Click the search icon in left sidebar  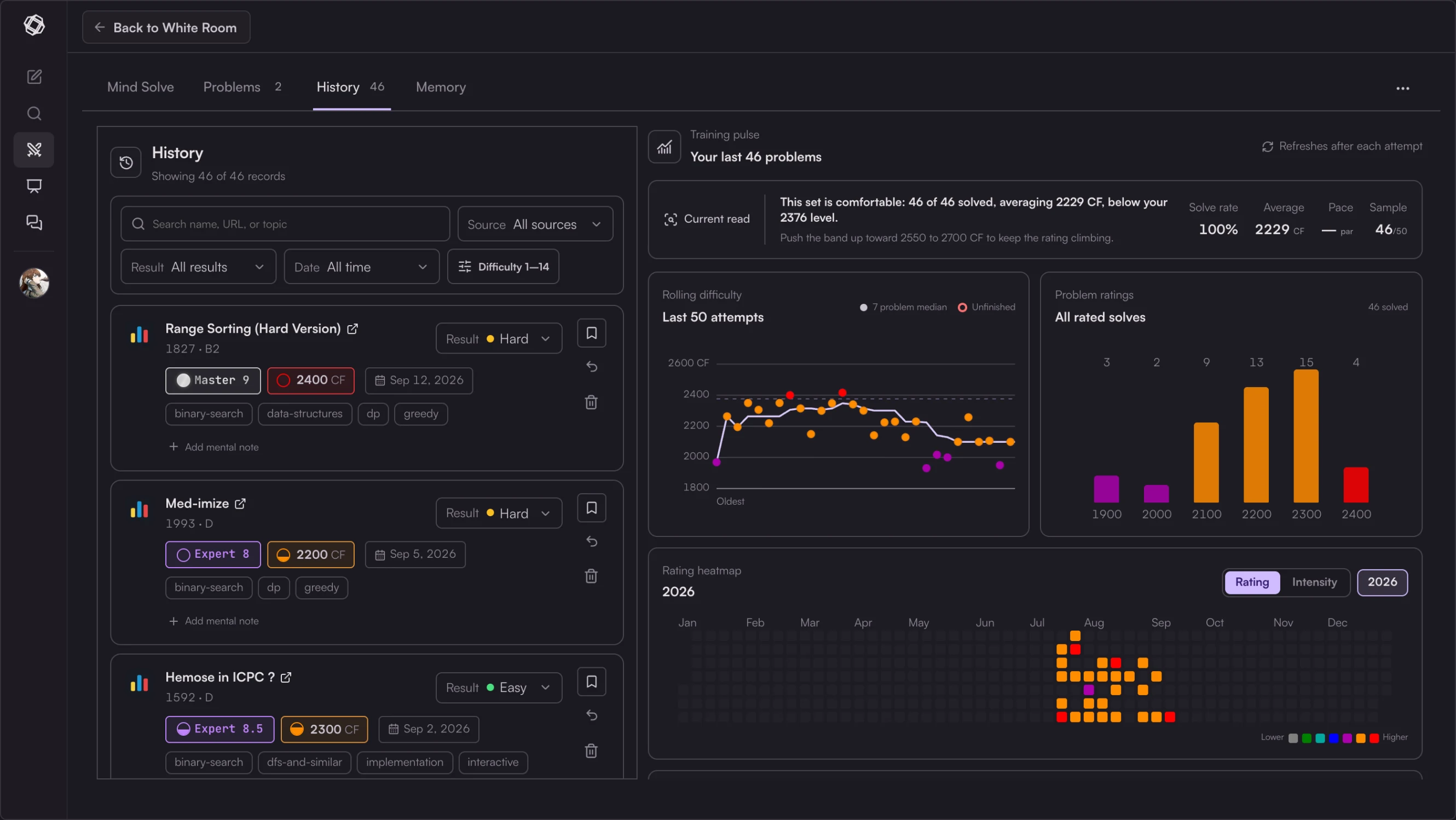coord(34,114)
